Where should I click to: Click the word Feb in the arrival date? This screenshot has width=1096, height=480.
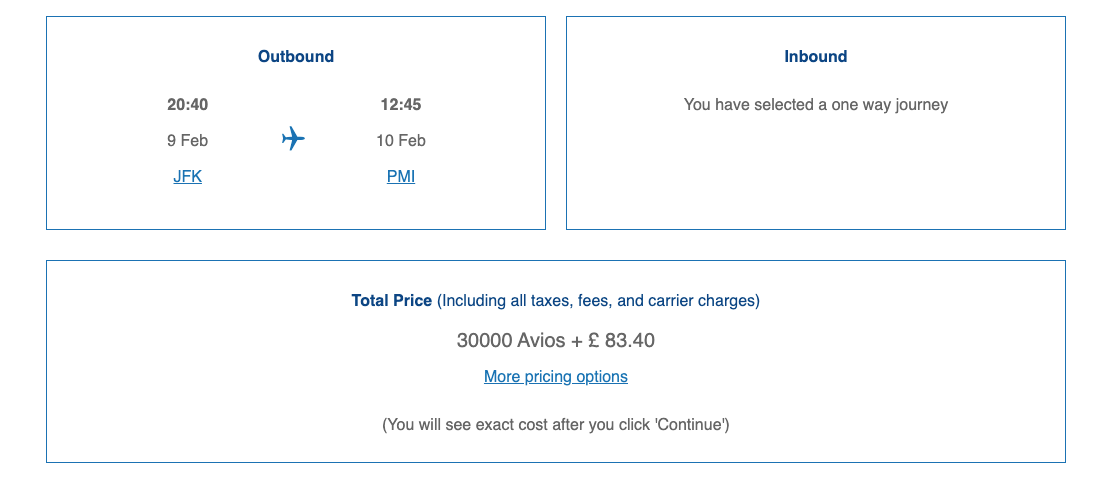pyautogui.click(x=412, y=141)
